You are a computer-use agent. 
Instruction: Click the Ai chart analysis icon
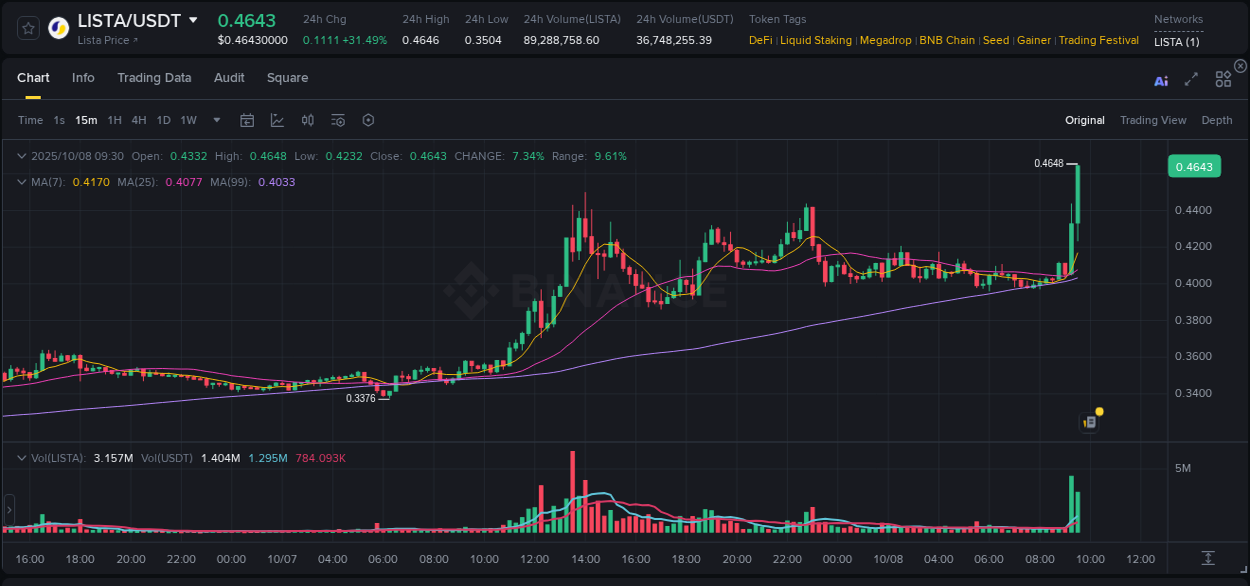pos(1161,81)
